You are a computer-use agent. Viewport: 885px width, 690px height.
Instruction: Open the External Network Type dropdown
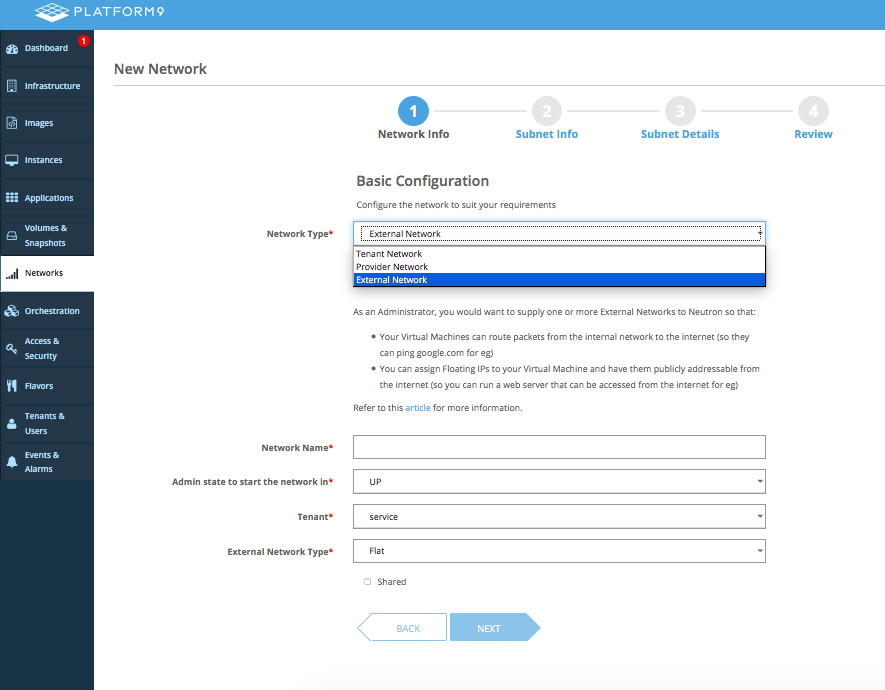coord(559,551)
